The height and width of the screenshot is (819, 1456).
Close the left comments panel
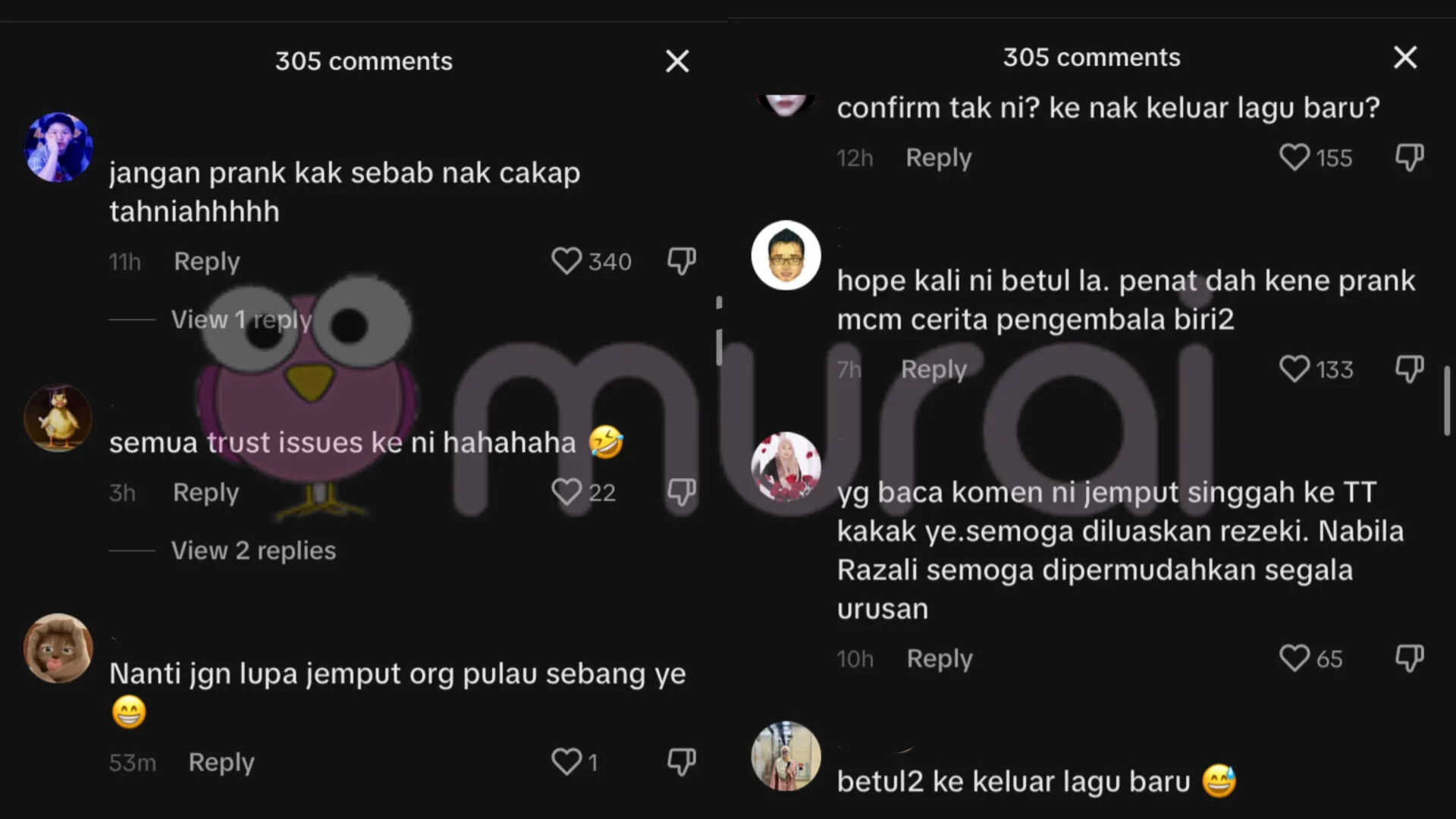click(677, 61)
